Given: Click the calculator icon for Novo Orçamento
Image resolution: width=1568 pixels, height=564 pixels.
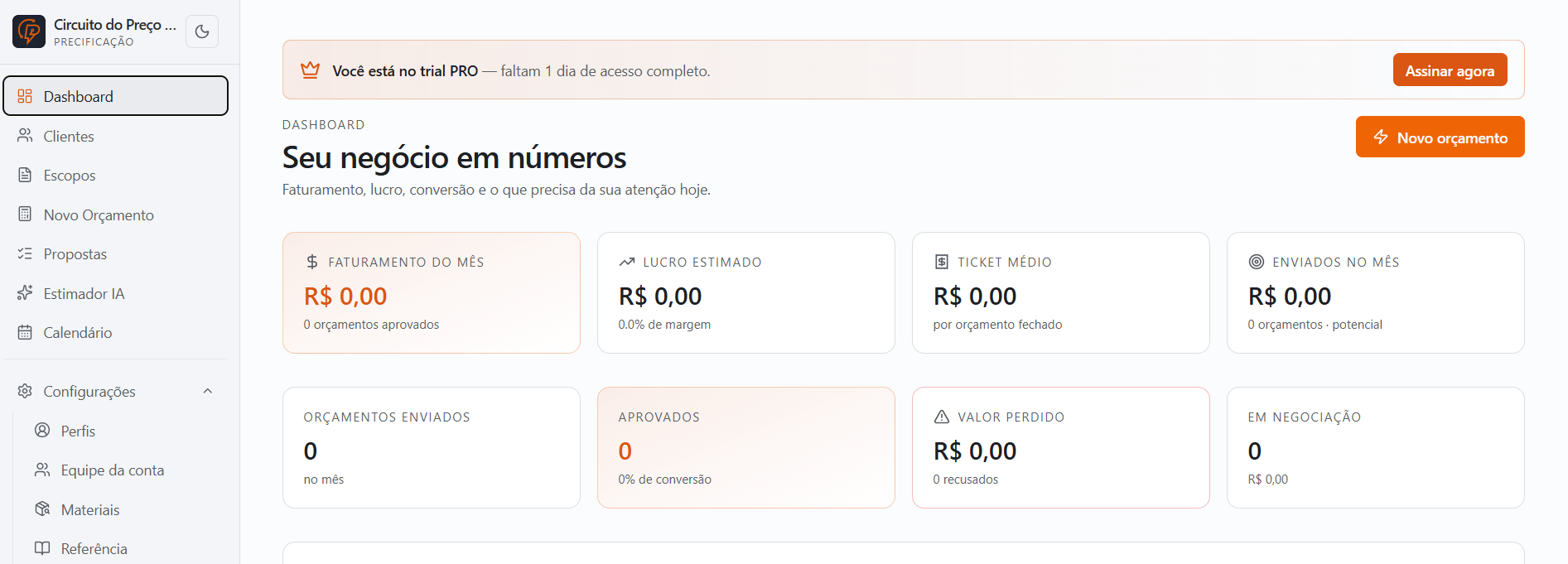Looking at the screenshot, I should 25,215.
